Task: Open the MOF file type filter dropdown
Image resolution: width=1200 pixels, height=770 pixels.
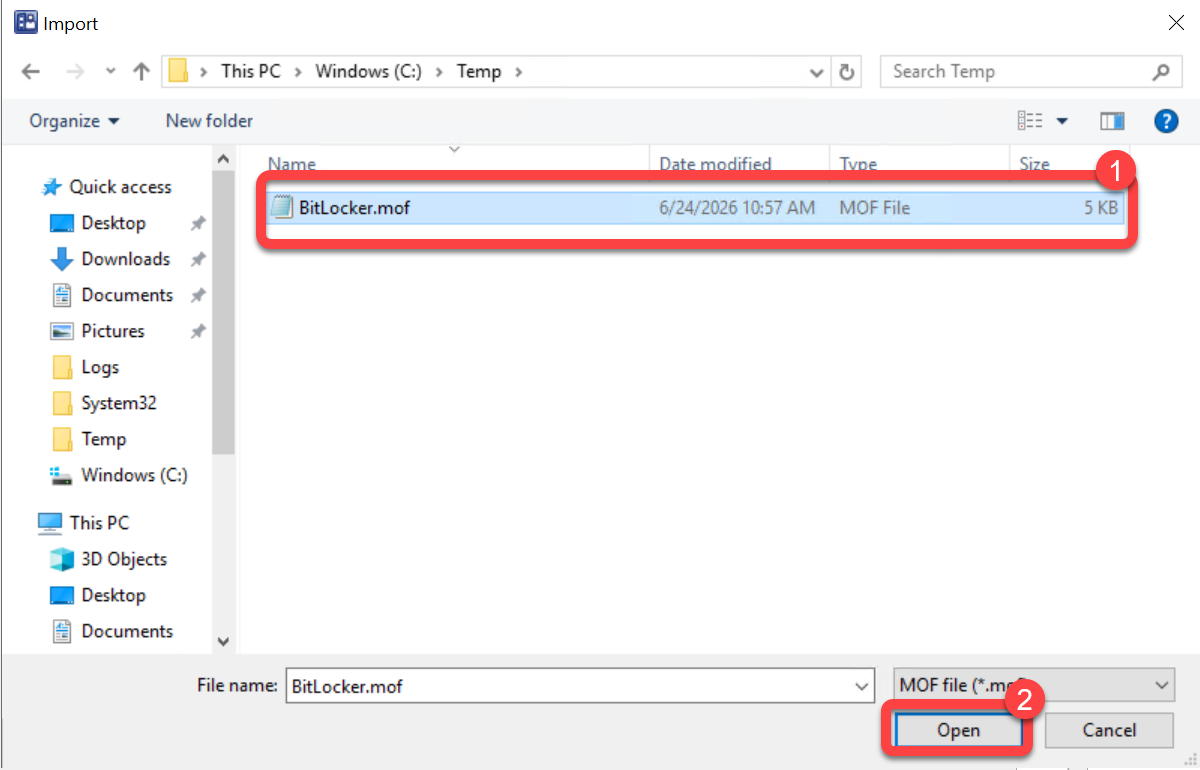Action: 1034,686
